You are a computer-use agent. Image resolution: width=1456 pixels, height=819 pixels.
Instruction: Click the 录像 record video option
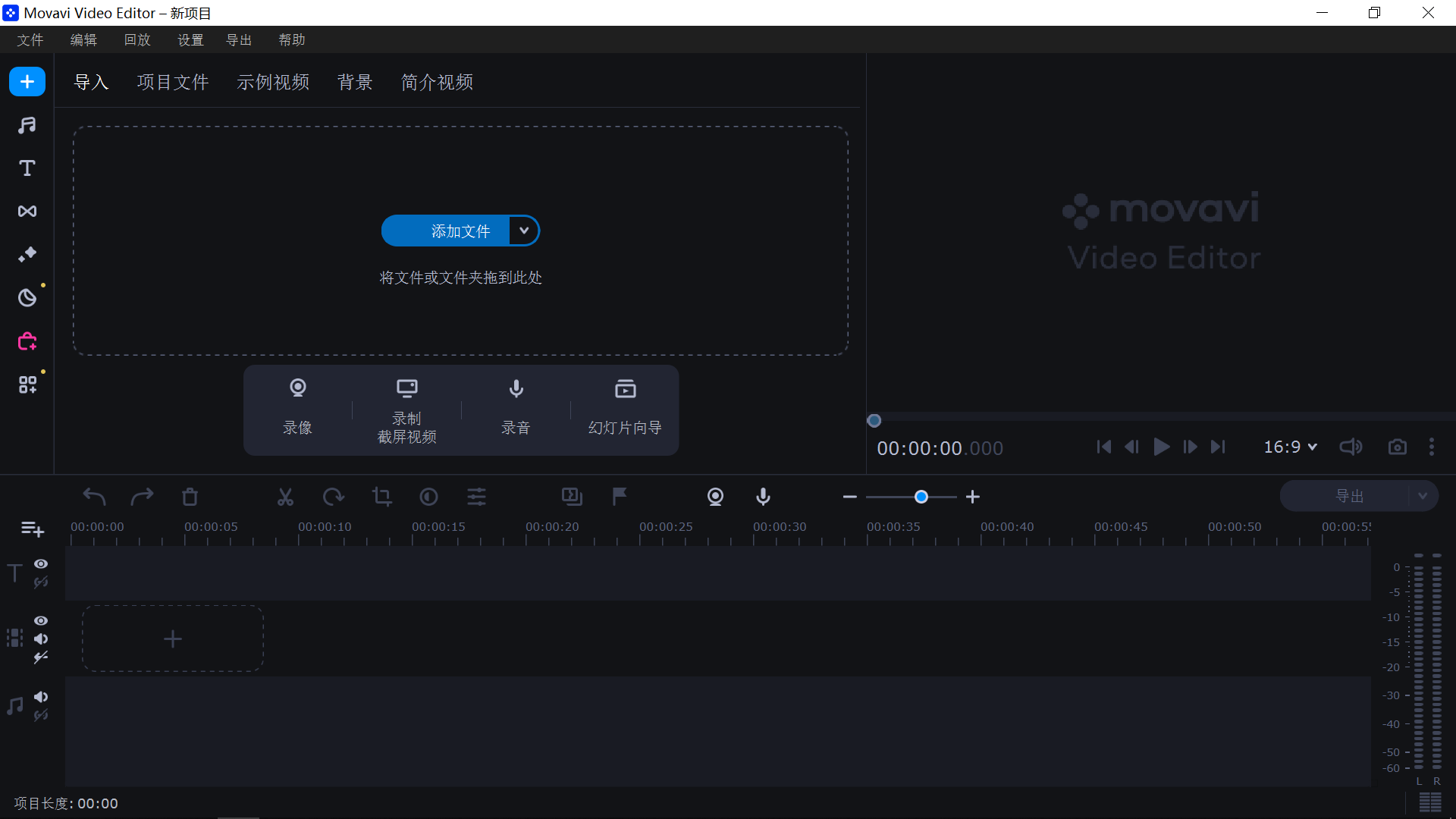point(297,409)
